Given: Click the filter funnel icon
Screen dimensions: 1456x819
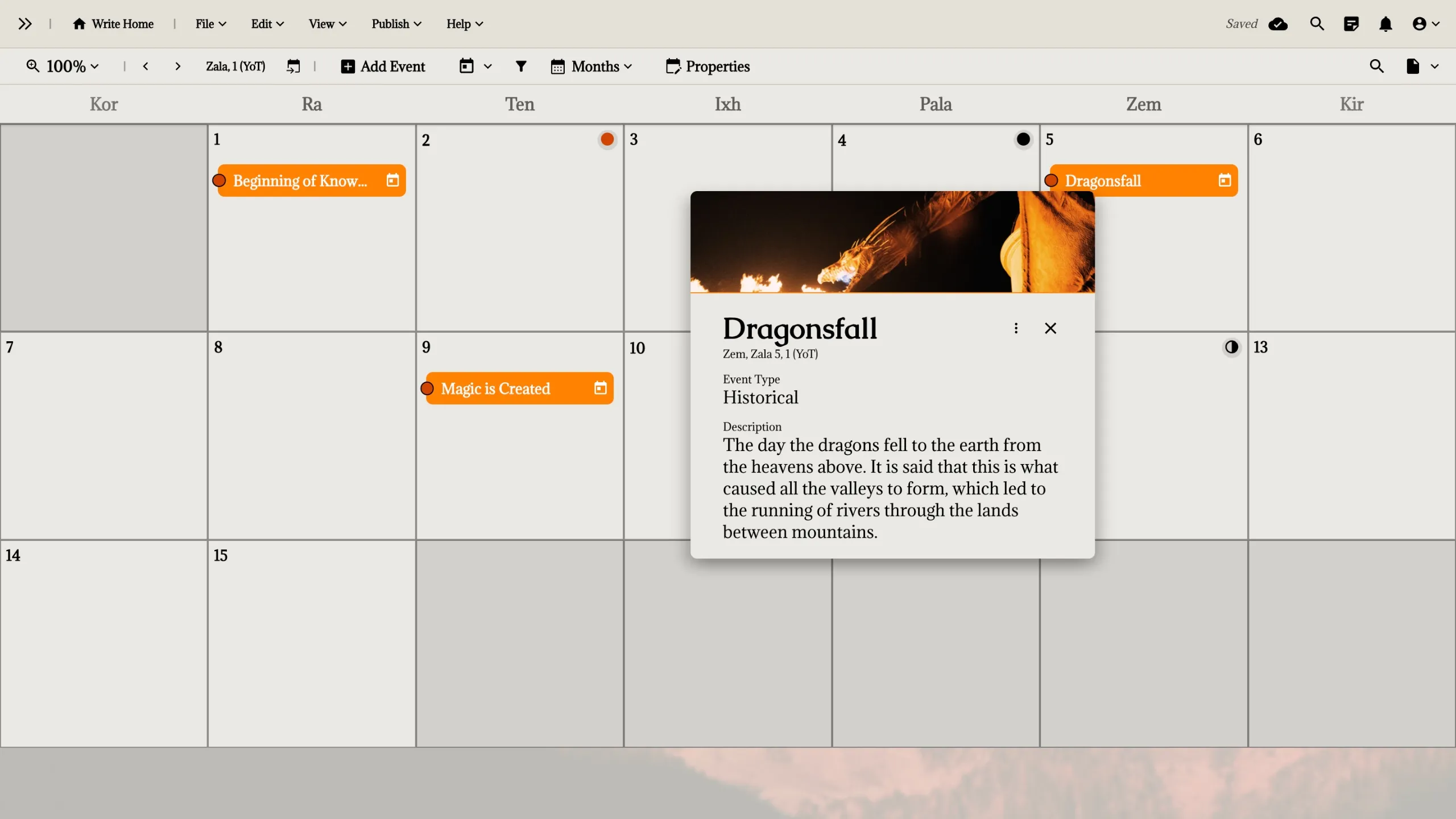Looking at the screenshot, I should [x=520, y=67].
